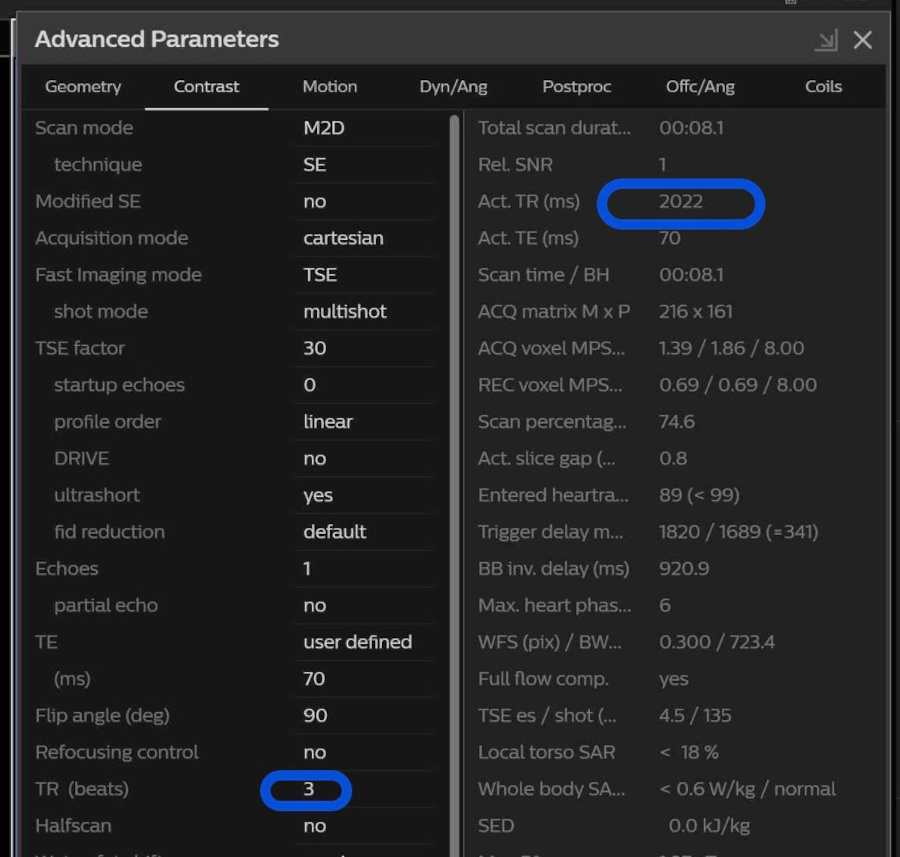The width and height of the screenshot is (900, 857).
Task: Close the Advanced Parameters panel
Action: click(863, 40)
